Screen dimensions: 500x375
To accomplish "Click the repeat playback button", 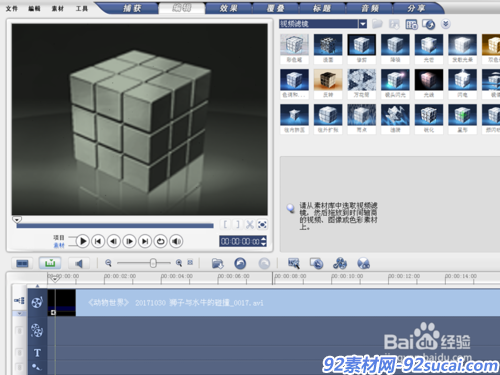I will (x=161, y=241).
